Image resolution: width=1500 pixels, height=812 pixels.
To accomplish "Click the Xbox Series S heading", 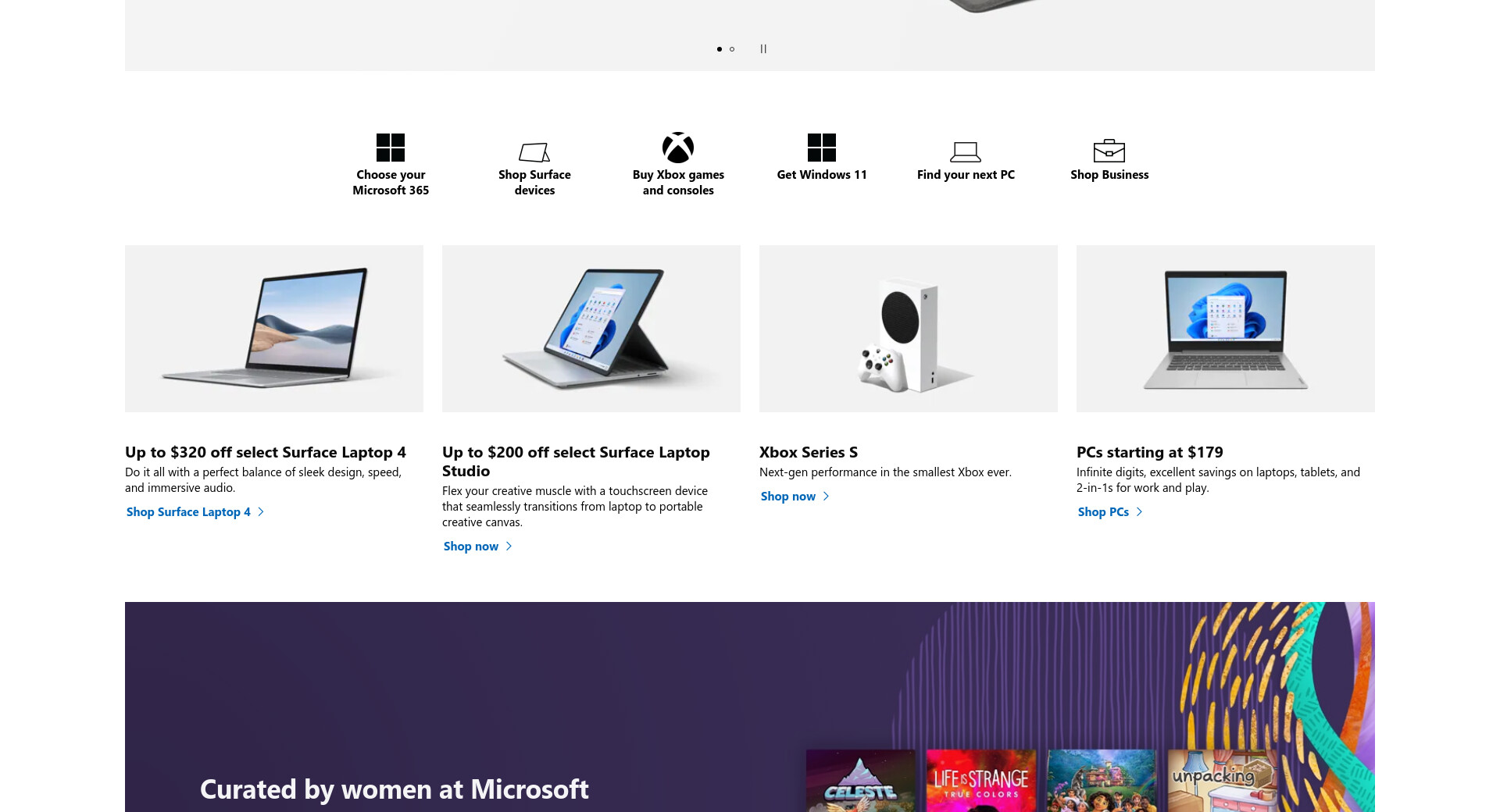I will pyautogui.click(x=809, y=452).
